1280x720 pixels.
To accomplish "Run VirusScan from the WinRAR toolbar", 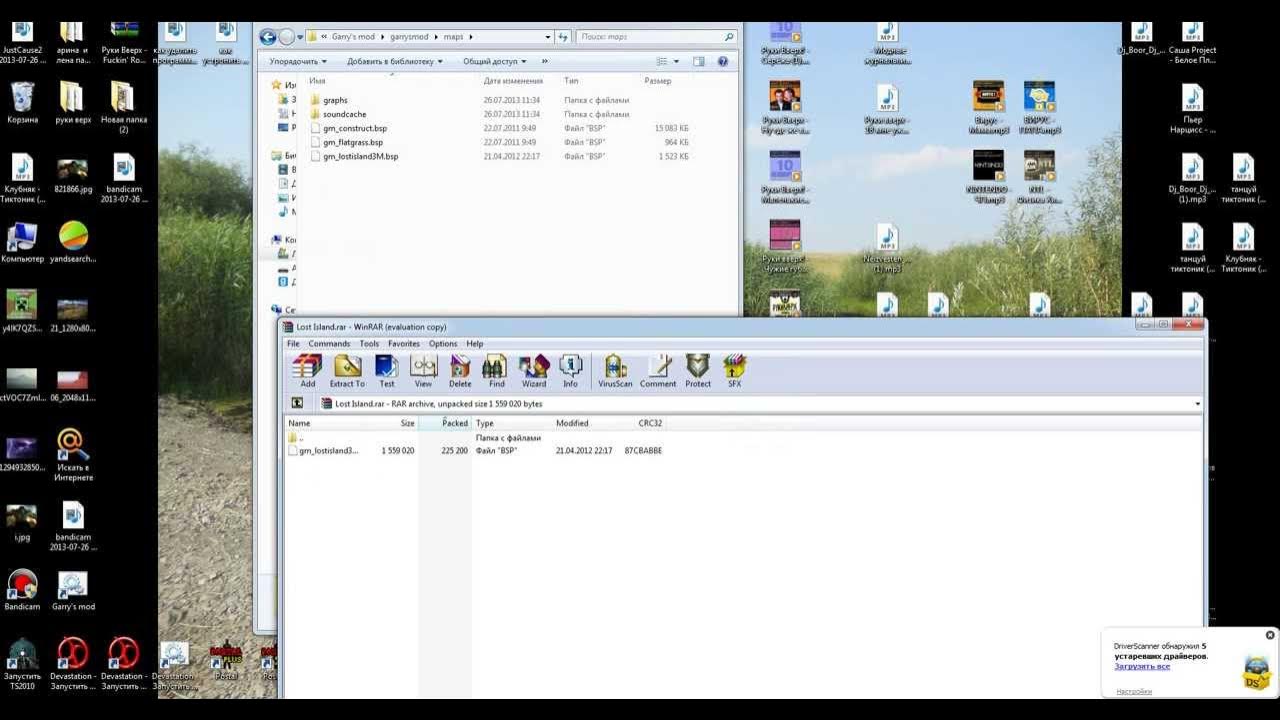I will [615, 371].
